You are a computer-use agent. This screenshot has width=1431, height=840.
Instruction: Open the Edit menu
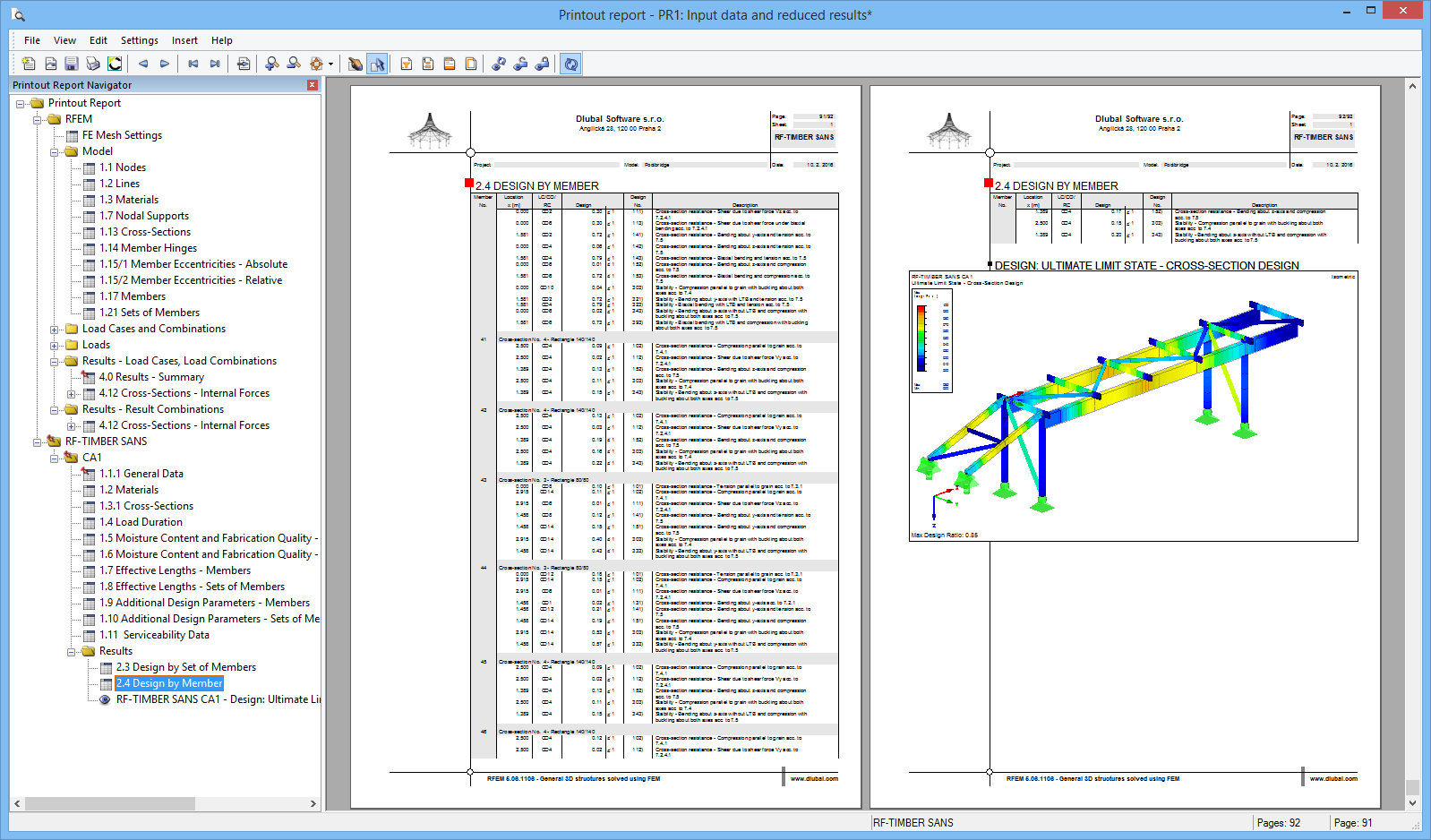tap(99, 40)
